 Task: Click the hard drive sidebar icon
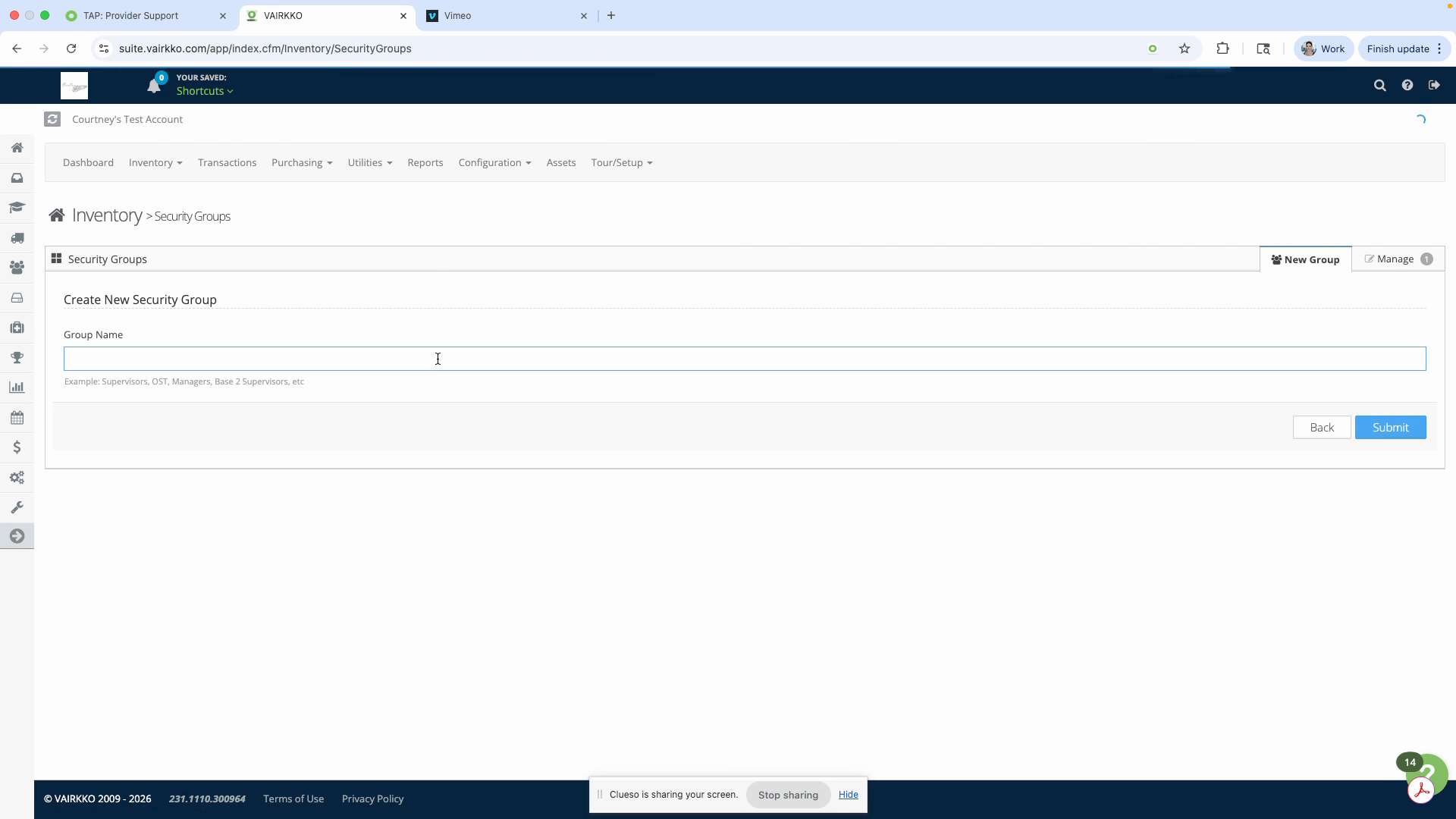coord(17,298)
